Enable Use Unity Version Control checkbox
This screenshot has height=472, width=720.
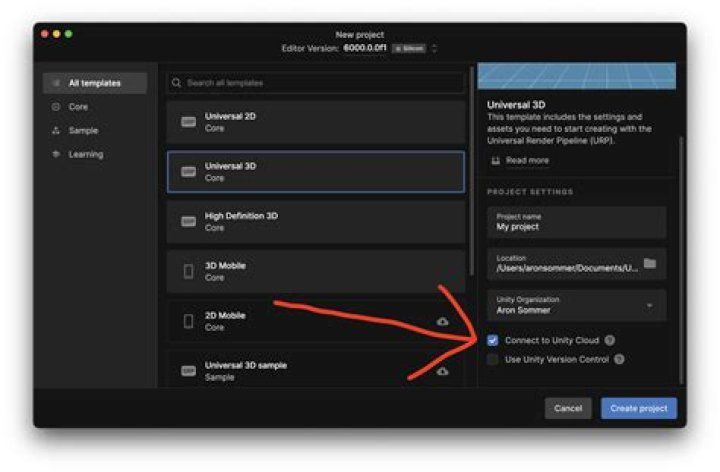(493, 360)
